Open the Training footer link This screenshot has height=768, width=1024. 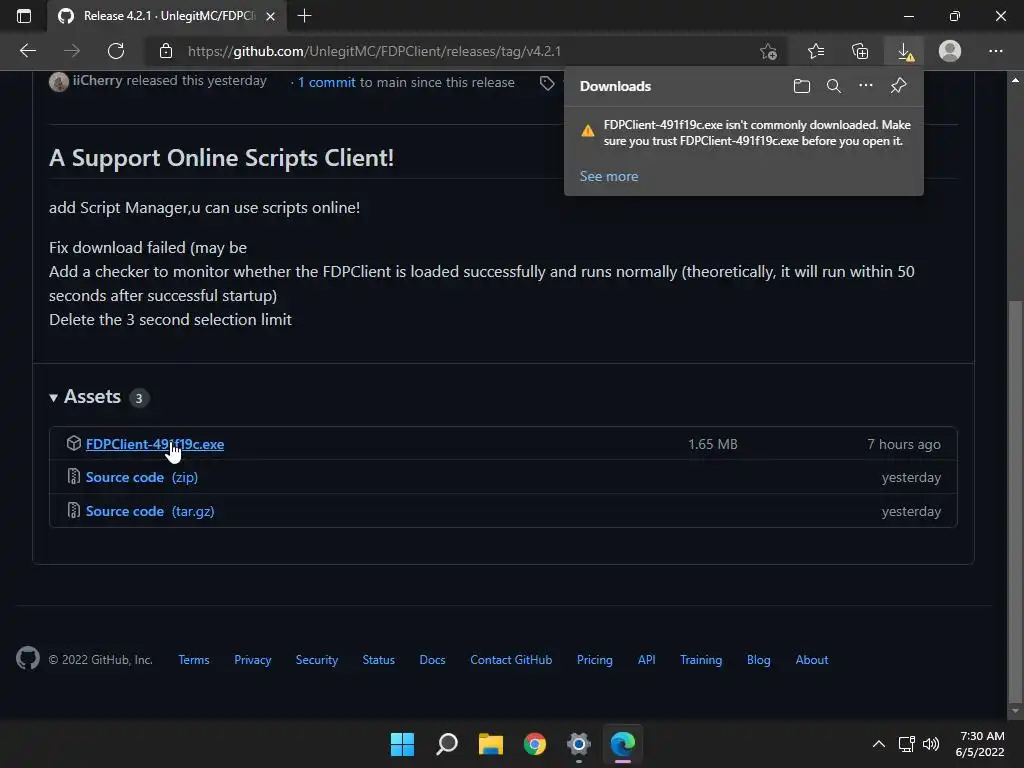(x=701, y=660)
